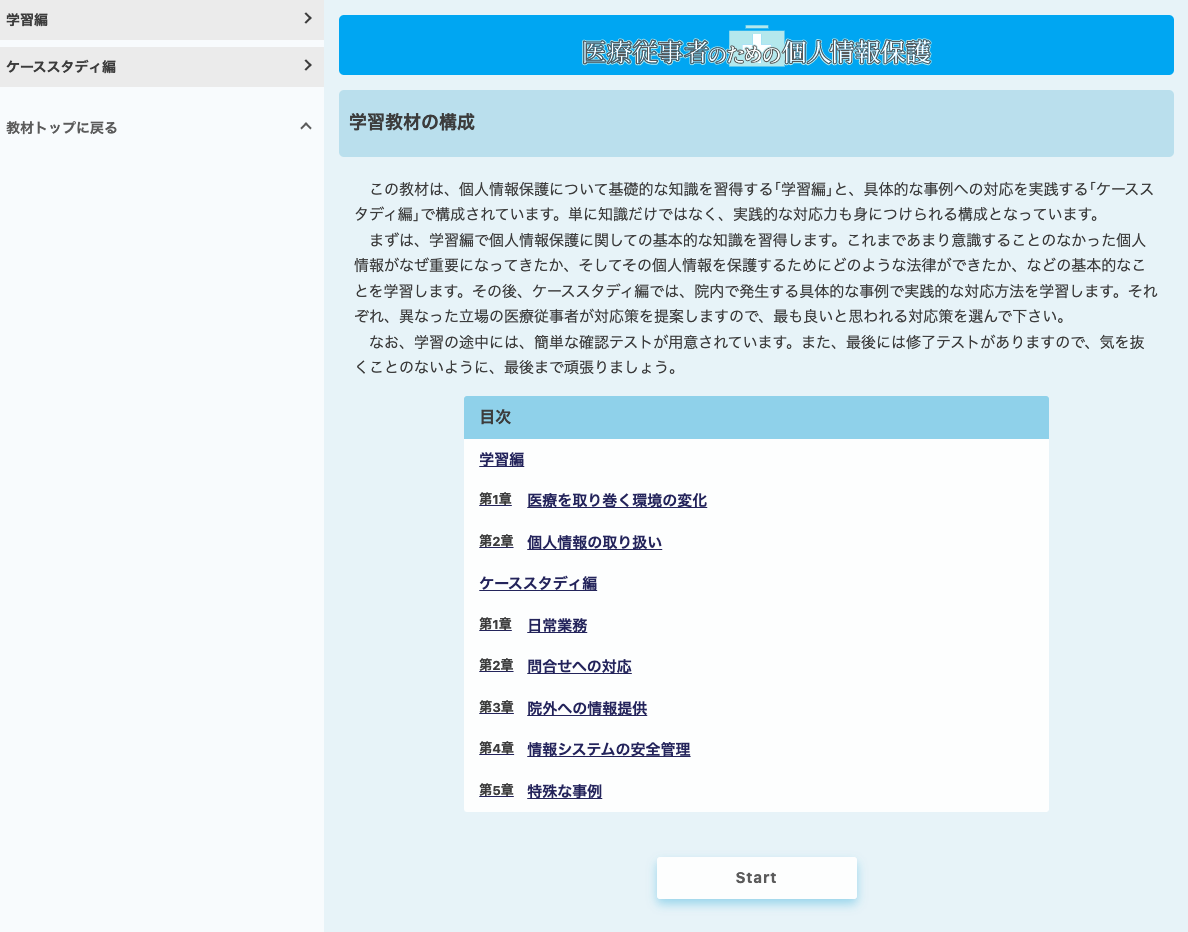1188x932 pixels.
Task: Open the ケーススタディ編 link in 目次
Action: click(x=538, y=583)
